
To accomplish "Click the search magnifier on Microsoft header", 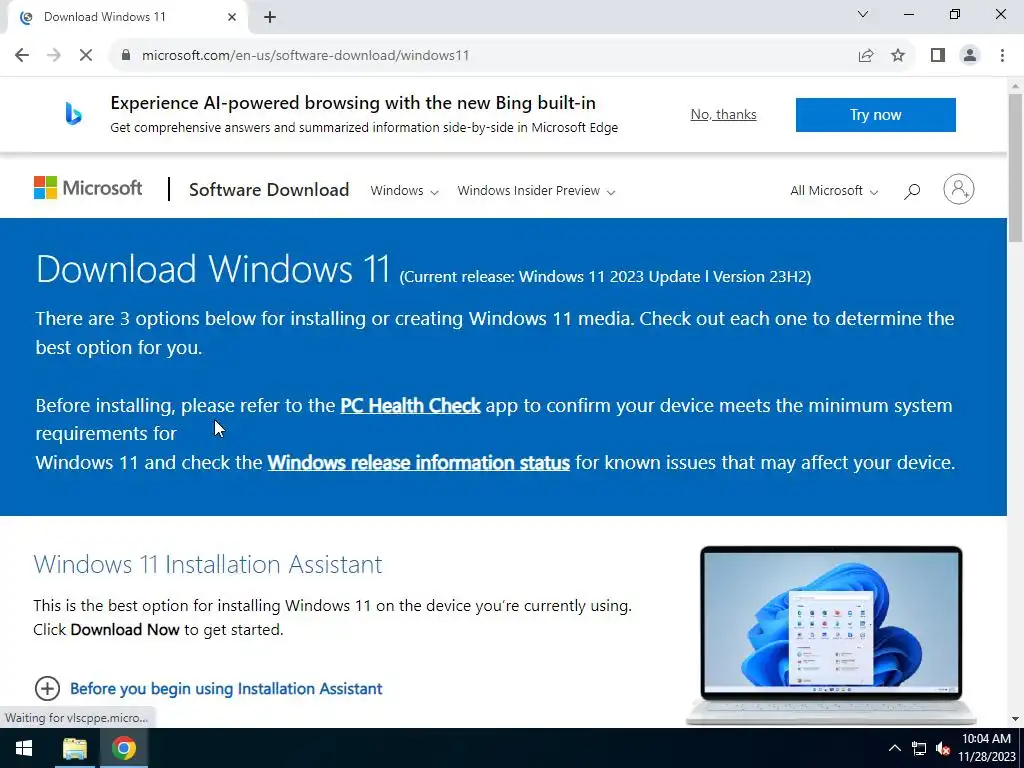I will pyautogui.click(x=912, y=191).
